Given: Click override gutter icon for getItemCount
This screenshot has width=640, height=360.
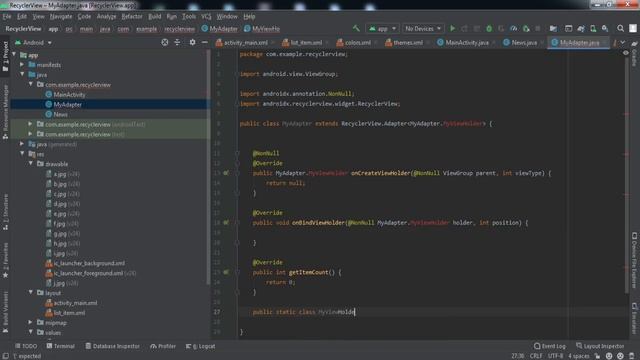Looking at the screenshot, I should (x=226, y=272).
